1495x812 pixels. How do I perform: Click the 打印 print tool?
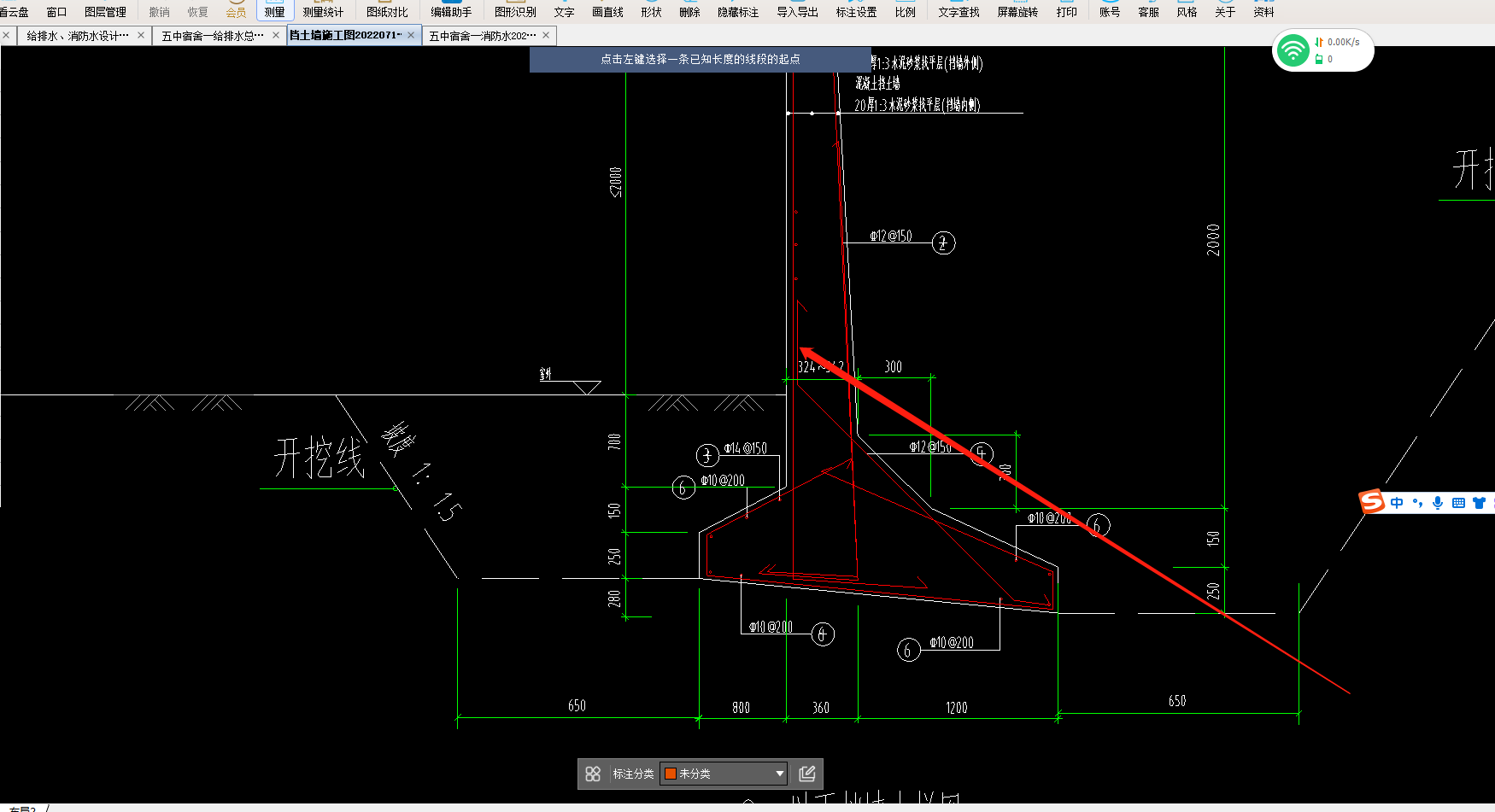pyautogui.click(x=1066, y=12)
